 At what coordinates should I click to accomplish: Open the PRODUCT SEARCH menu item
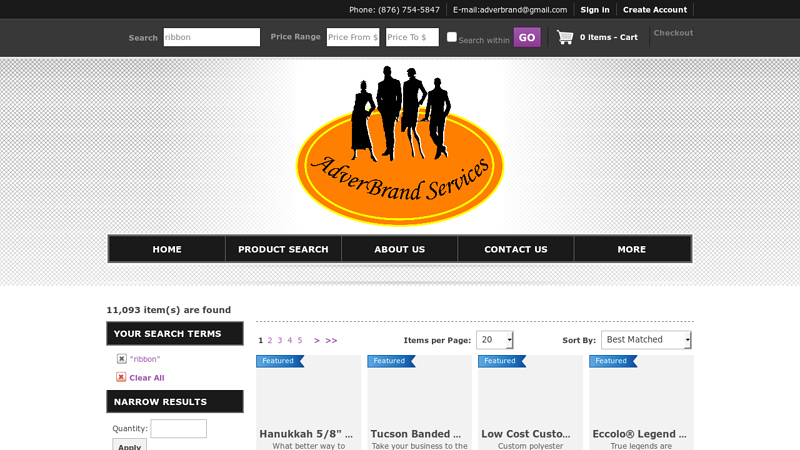(x=283, y=249)
